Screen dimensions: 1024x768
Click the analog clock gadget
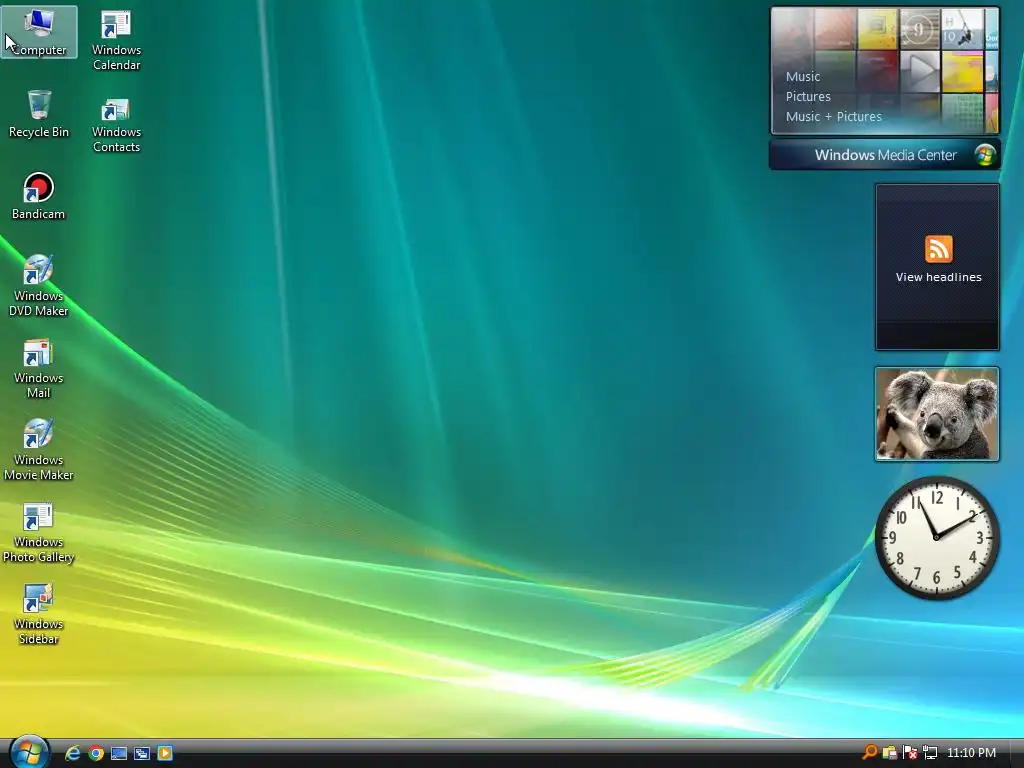[937, 537]
